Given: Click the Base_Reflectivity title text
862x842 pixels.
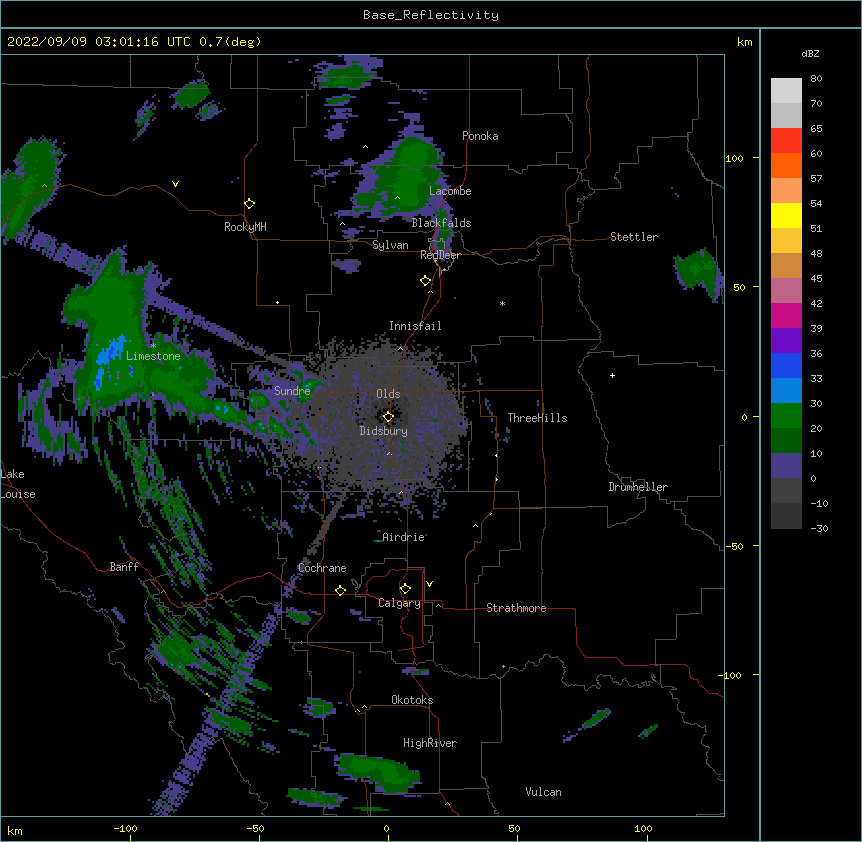Looking at the screenshot, I should click(x=430, y=15).
